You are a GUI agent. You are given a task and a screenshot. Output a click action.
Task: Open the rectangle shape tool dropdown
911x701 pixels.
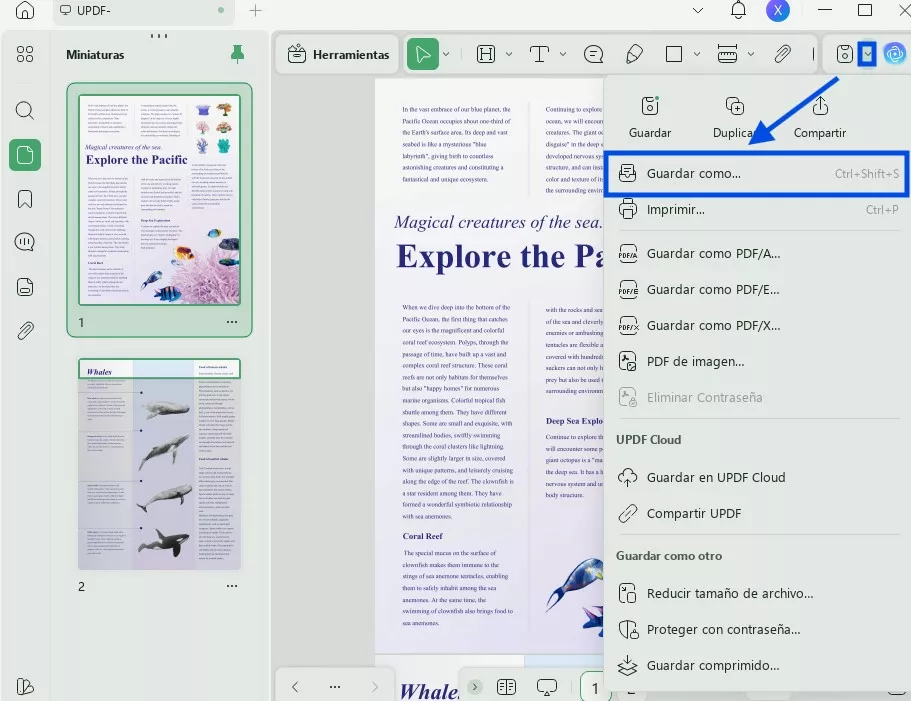click(697, 54)
